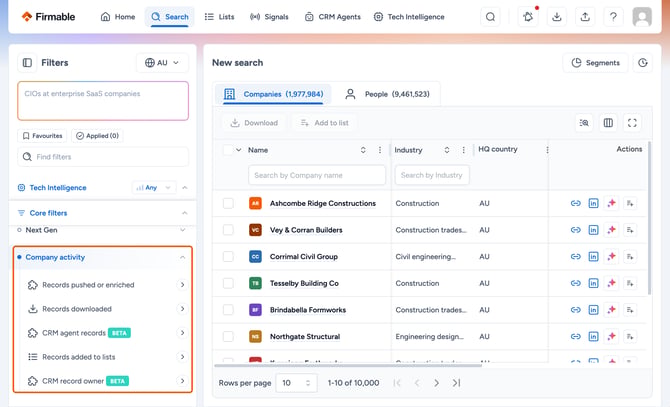Screen dimensions: 670x407
Task: Open the global search icon in header
Action: 490,17
